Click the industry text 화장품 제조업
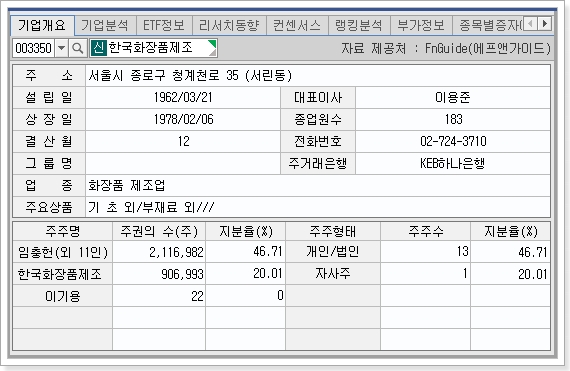570x371 pixels. click(x=127, y=186)
